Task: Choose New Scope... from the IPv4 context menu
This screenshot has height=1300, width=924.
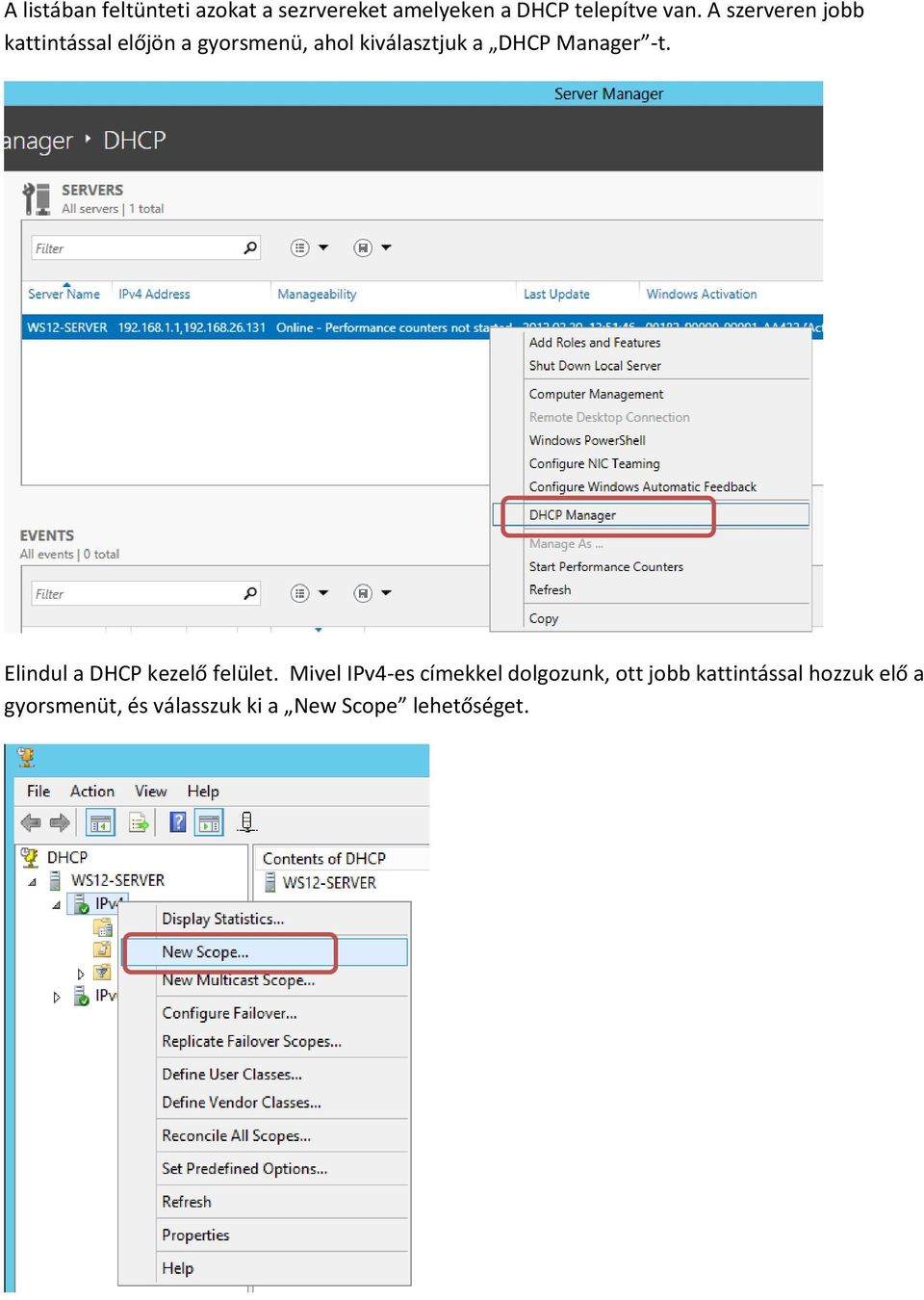Action: point(266,951)
